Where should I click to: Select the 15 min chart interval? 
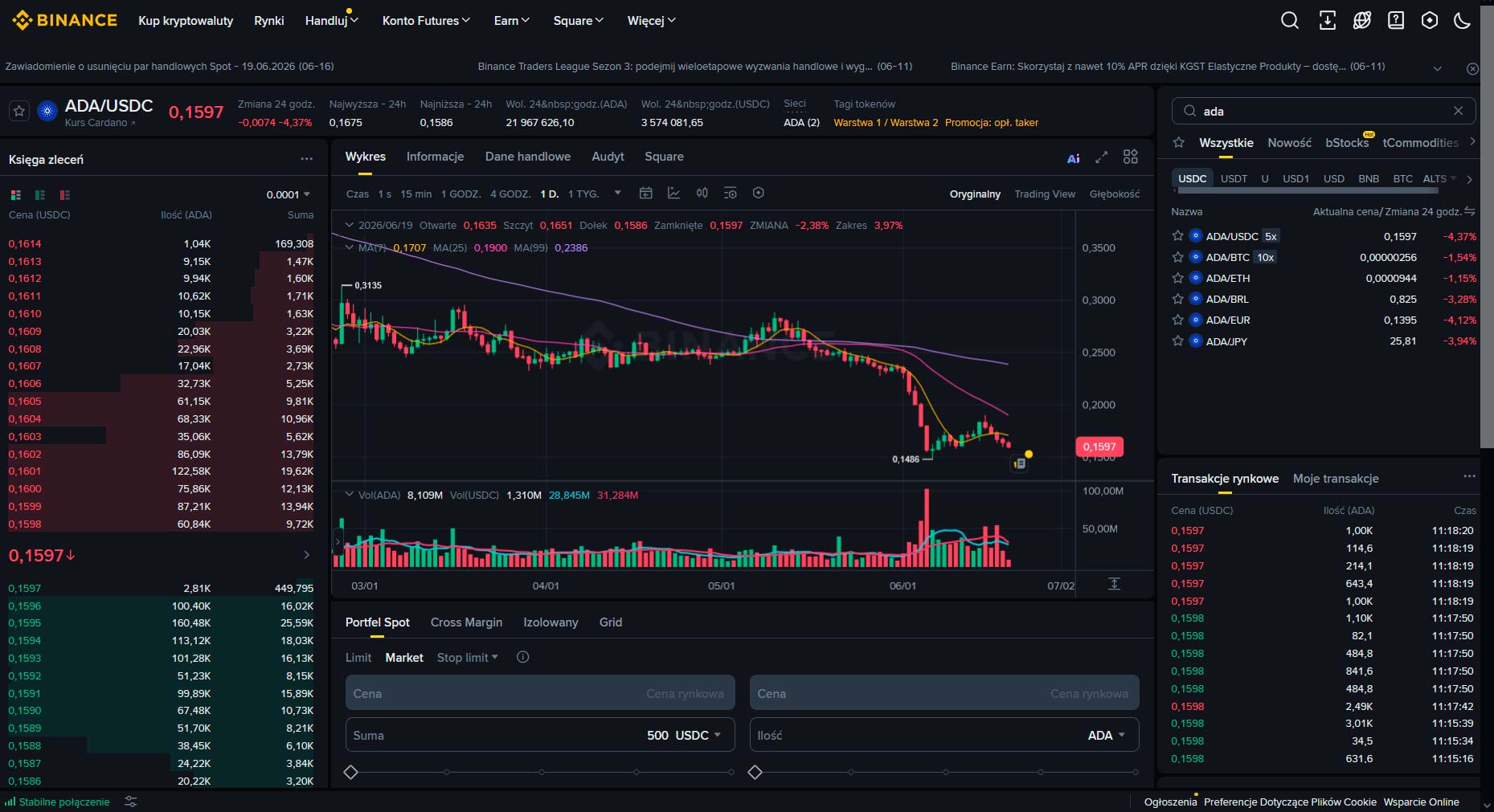click(x=415, y=194)
